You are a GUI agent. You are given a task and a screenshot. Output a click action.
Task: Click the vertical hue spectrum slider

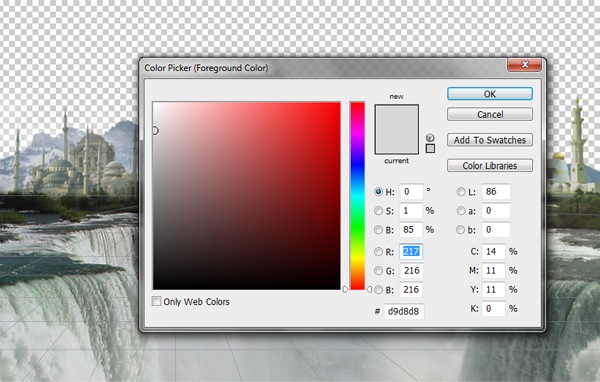pyautogui.click(x=357, y=196)
